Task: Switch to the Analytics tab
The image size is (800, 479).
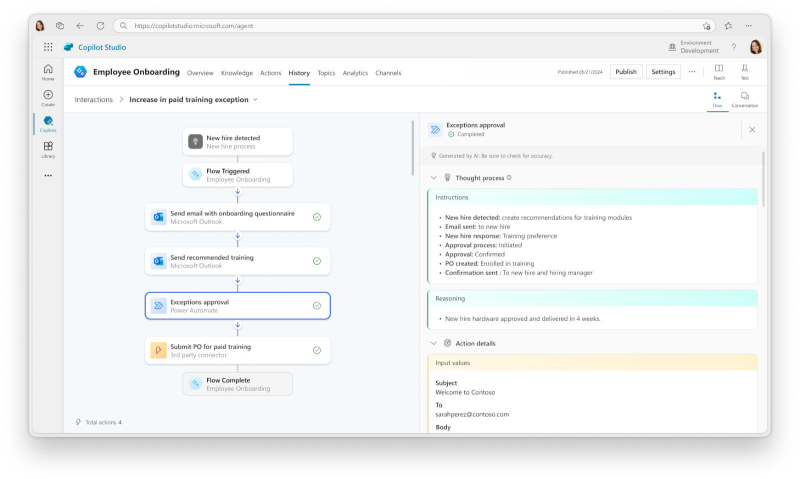Action: tap(355, 73)
